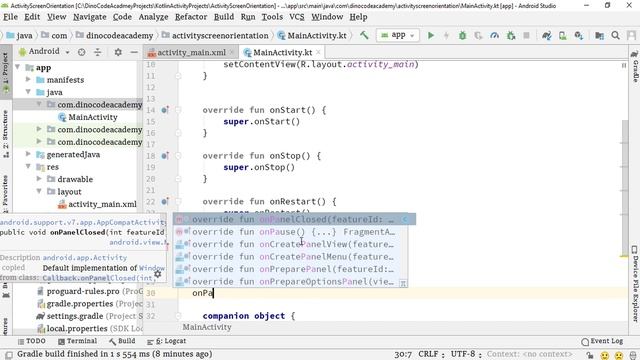
Task: Click override gutter icon at line 18
Action: 165,156
